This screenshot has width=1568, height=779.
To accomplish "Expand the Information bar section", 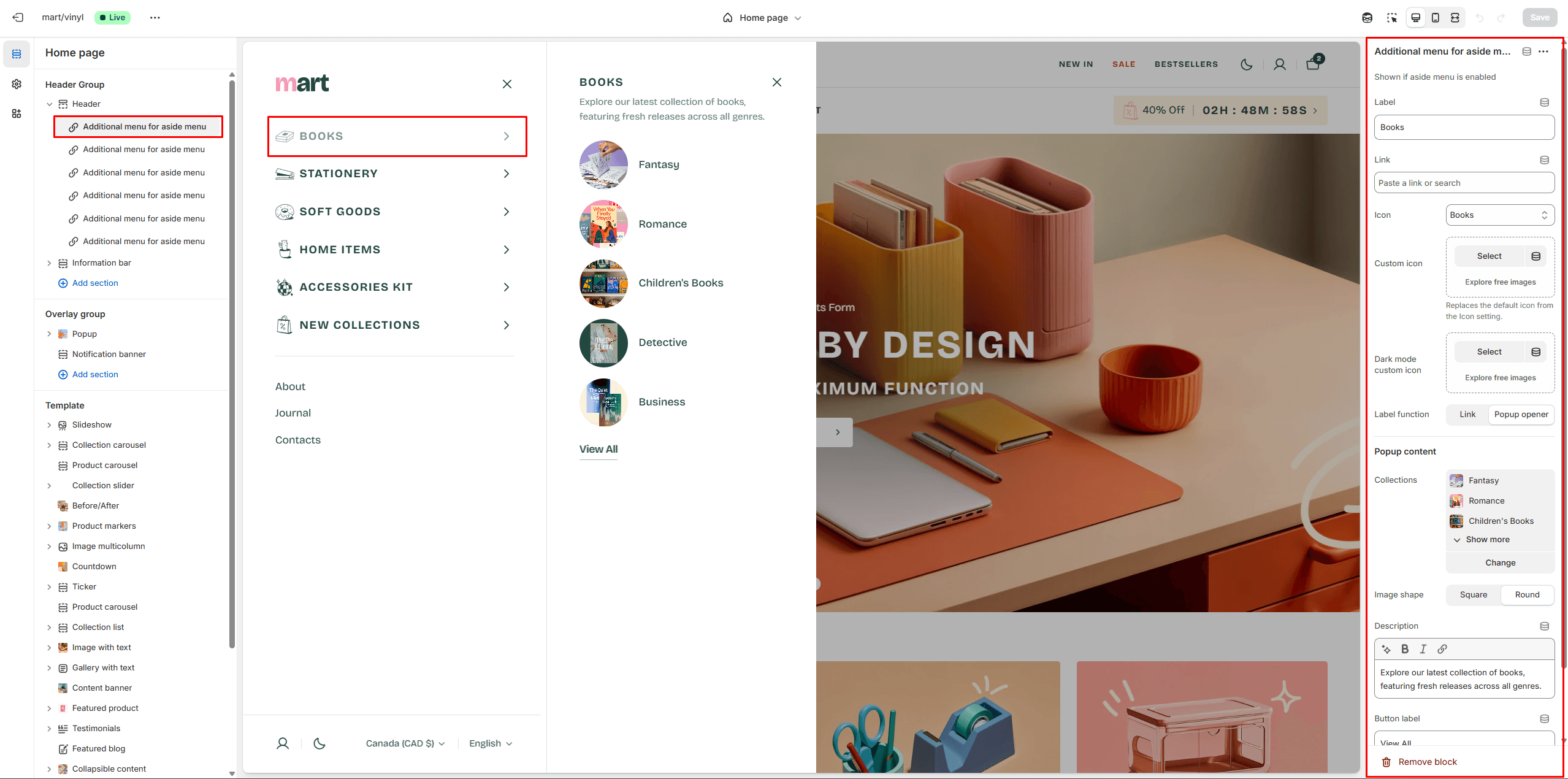I will (49, 263).
